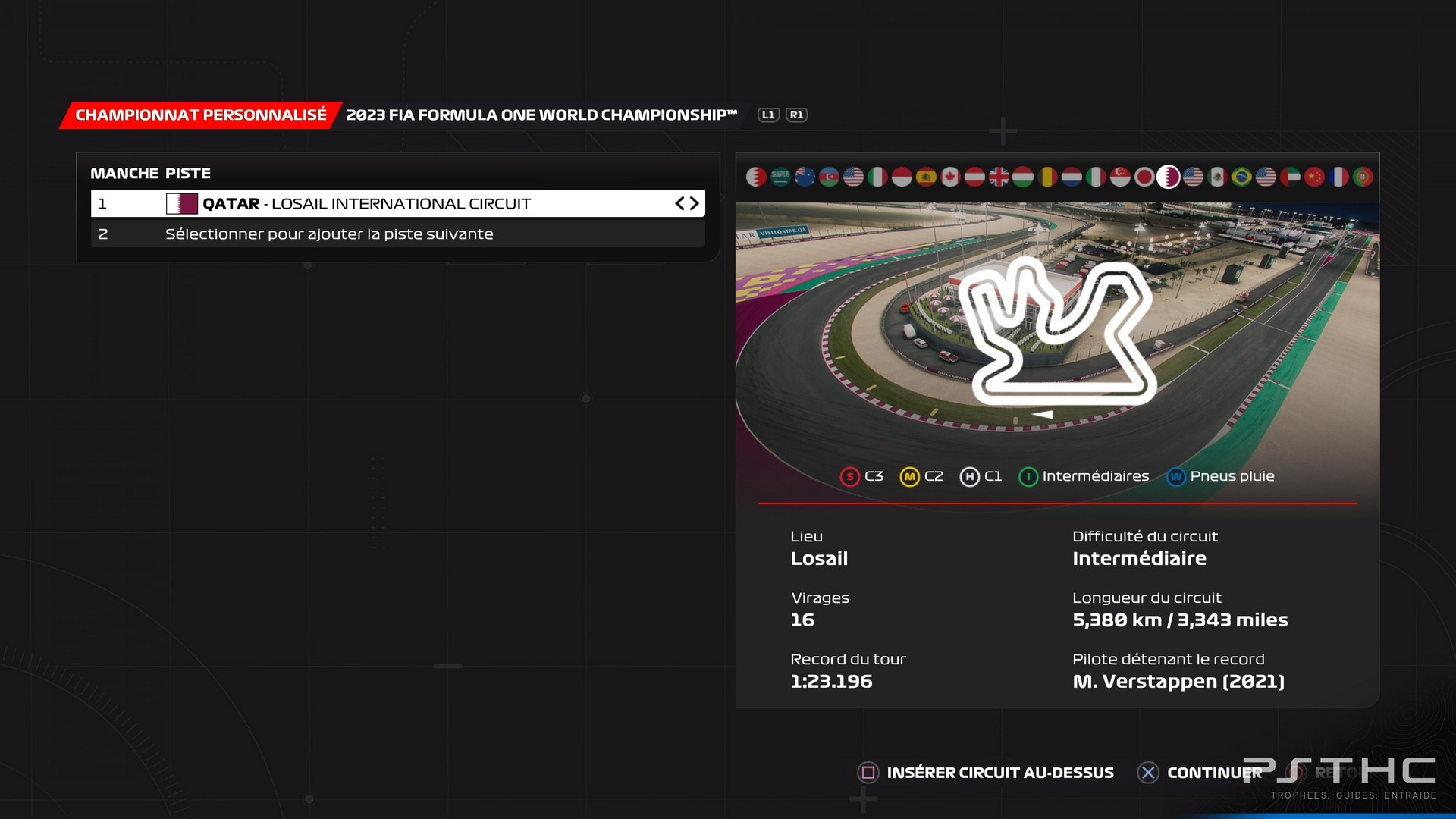Image resolution: width=1456 pixels, height=819 pixels.
Task: Choose the United Kingdom flag
Action: 999,177
